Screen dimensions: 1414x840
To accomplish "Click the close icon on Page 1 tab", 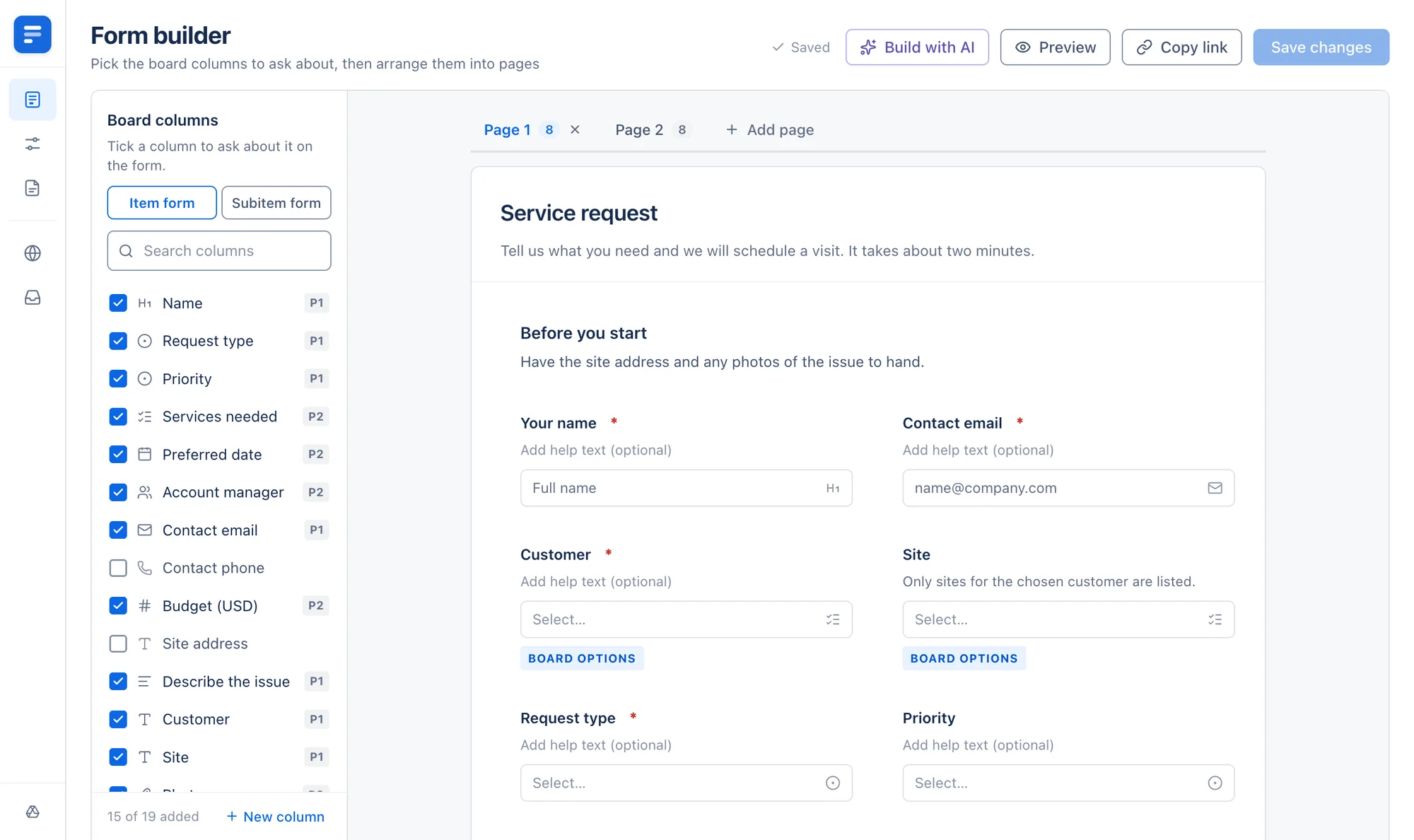I will (x=575, y=129).
